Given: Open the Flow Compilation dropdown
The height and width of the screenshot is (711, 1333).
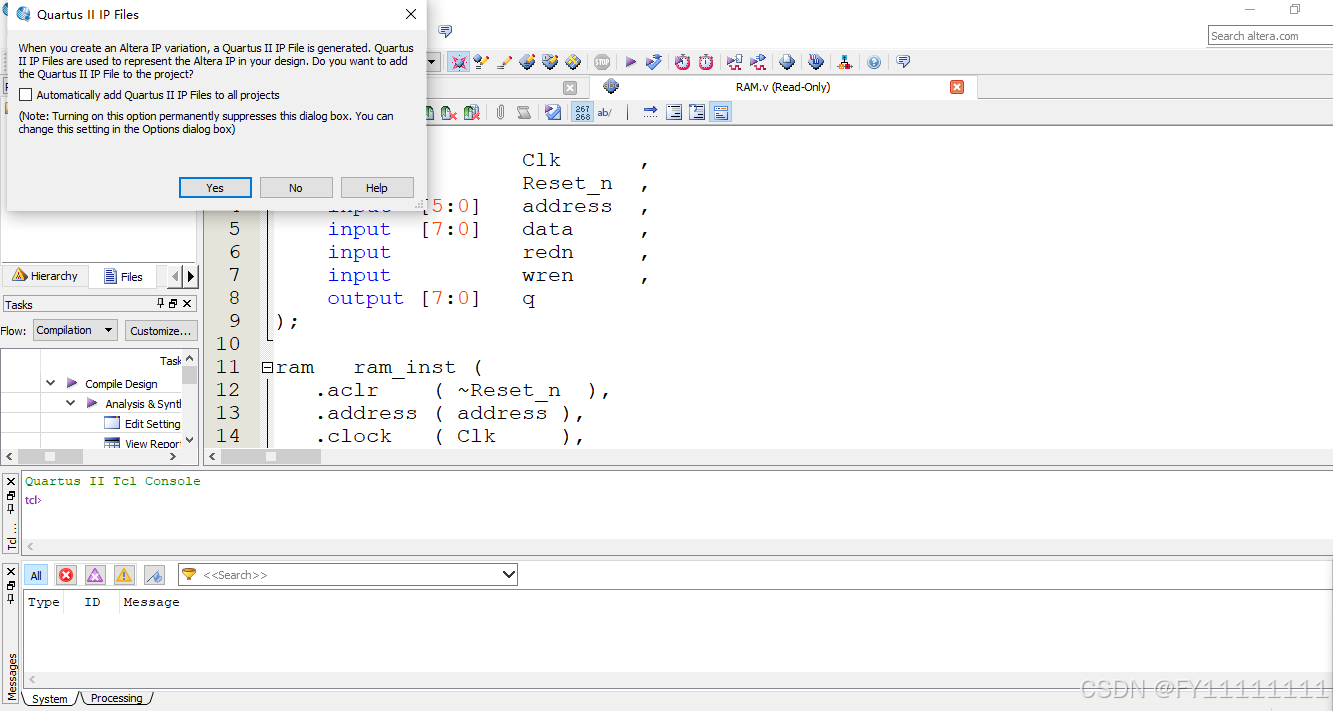Looking at the screenshot, I should 75,330.
